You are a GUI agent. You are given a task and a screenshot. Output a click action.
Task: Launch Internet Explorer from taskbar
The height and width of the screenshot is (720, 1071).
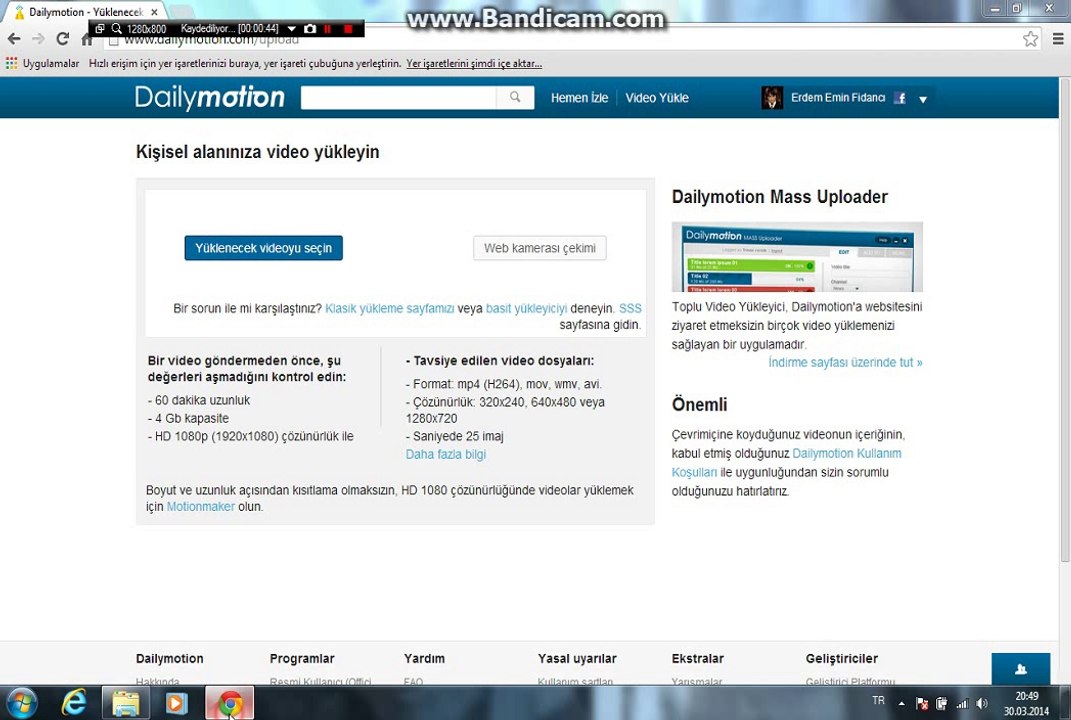(74, 702)
